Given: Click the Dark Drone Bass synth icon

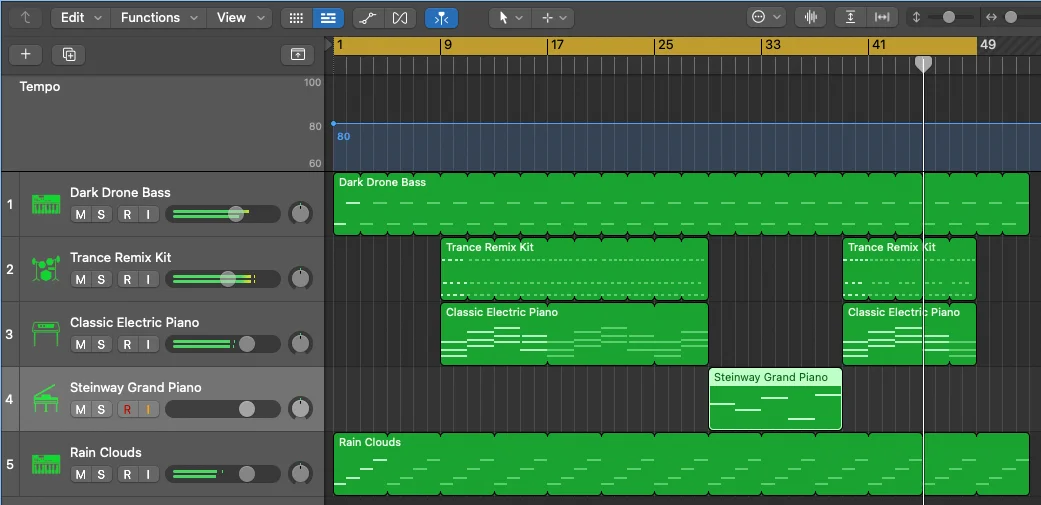Looking at the screenshot, I should tap(46, 204).
